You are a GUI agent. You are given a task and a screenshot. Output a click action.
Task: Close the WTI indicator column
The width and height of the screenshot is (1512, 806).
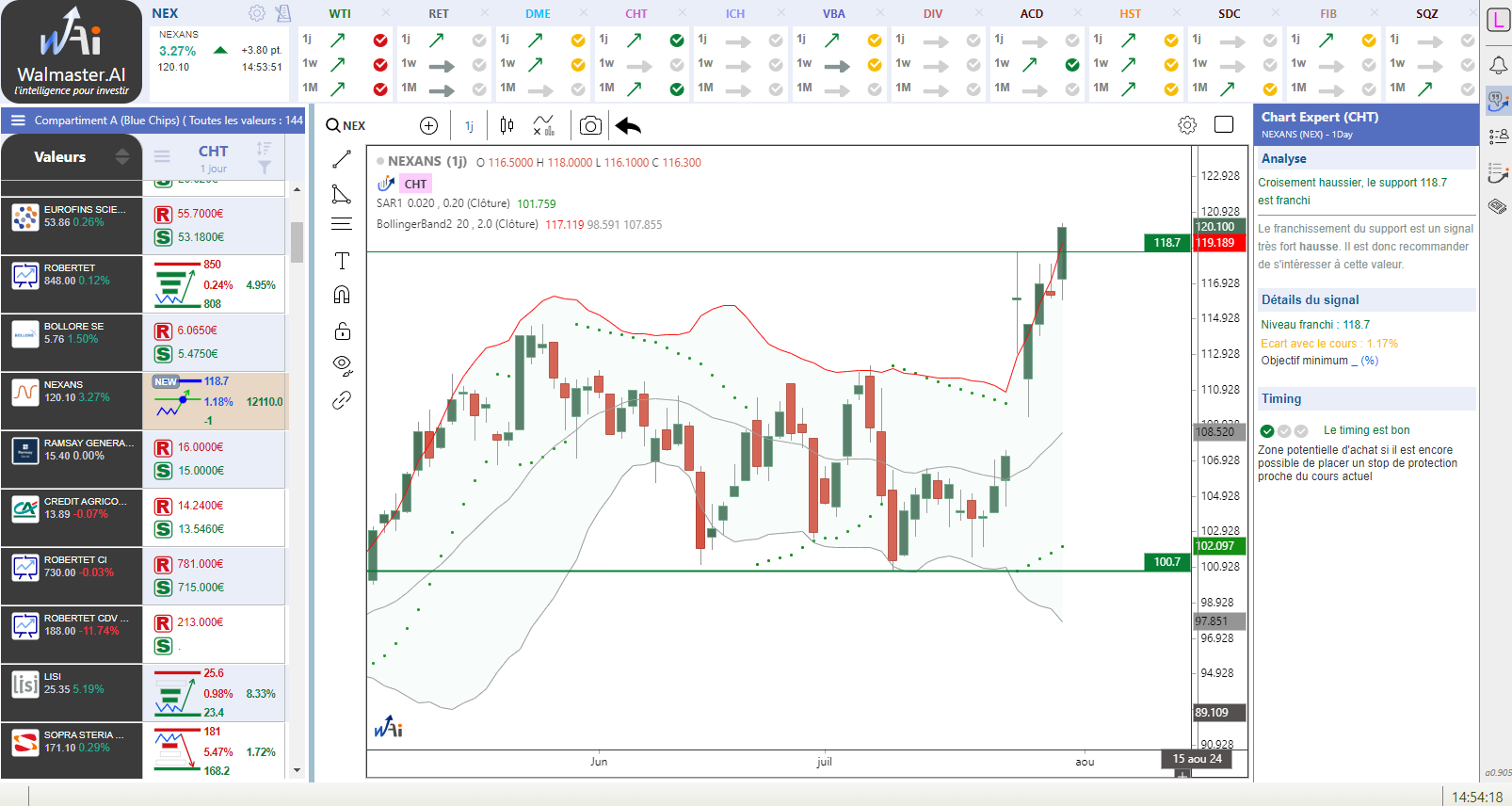384,13
